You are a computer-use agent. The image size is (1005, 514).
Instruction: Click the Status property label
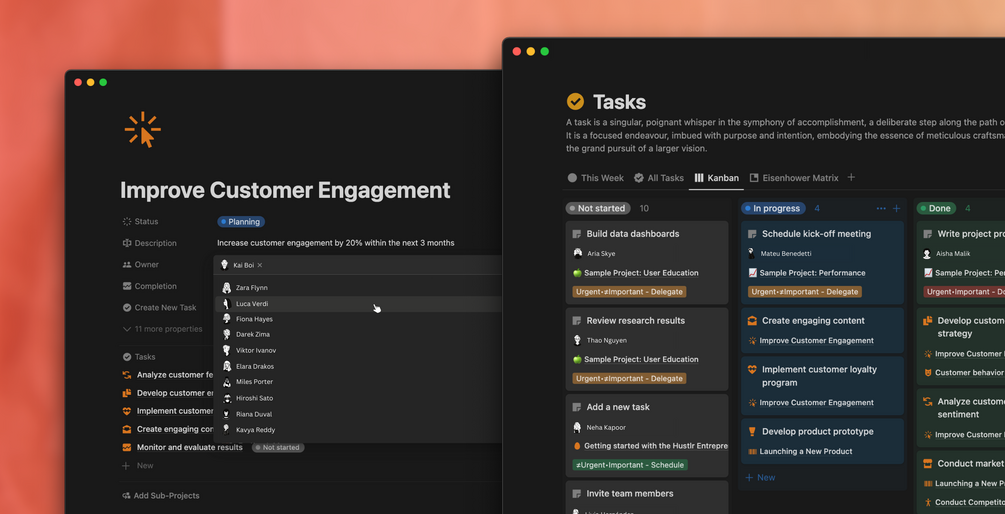[x=140, y=221]
